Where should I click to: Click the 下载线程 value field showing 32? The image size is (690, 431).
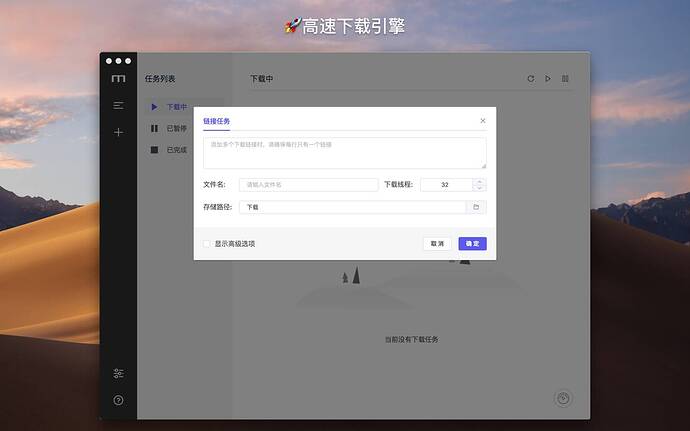click(446, 185)
